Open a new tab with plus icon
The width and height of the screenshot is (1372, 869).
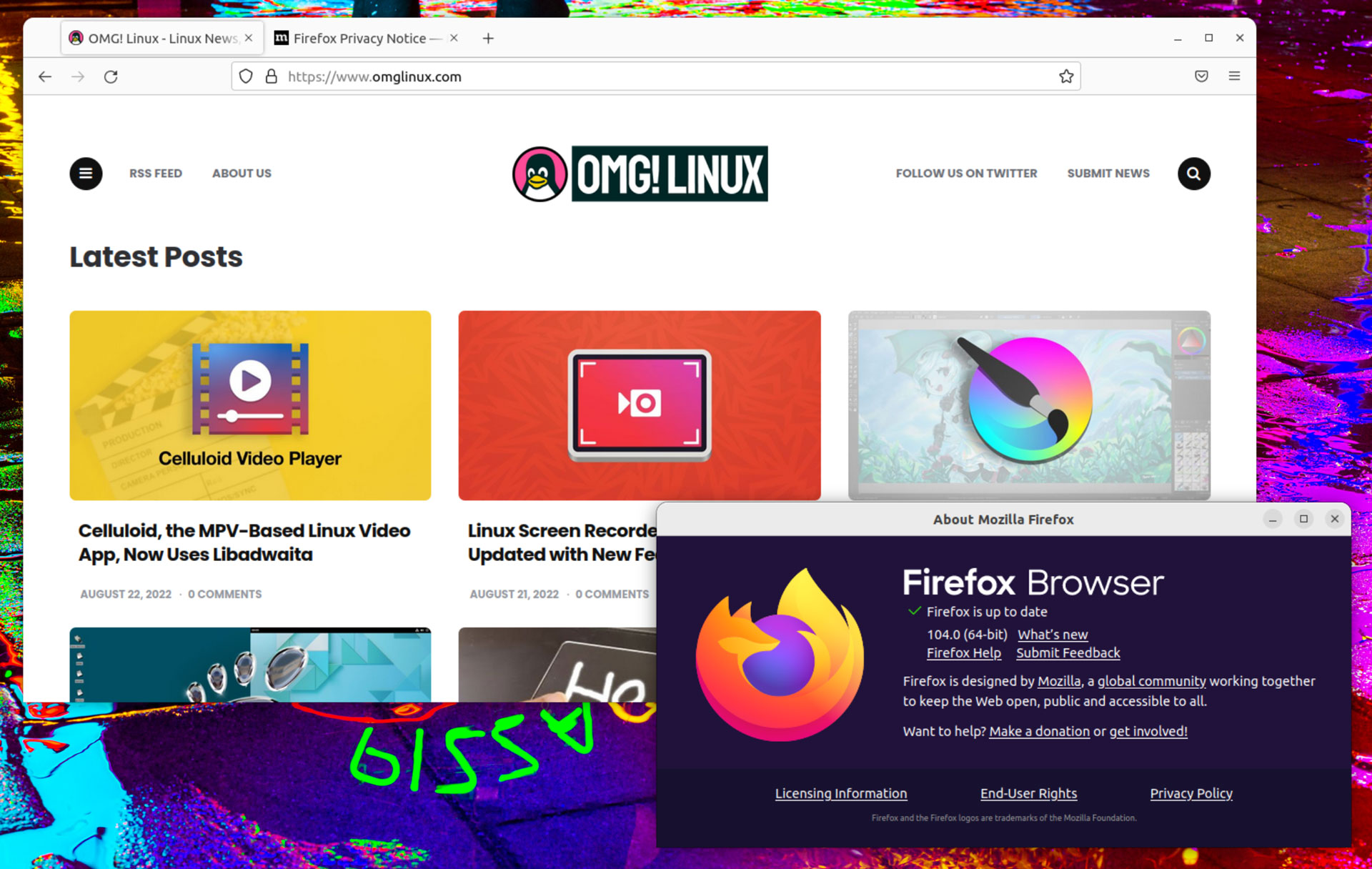488,39
